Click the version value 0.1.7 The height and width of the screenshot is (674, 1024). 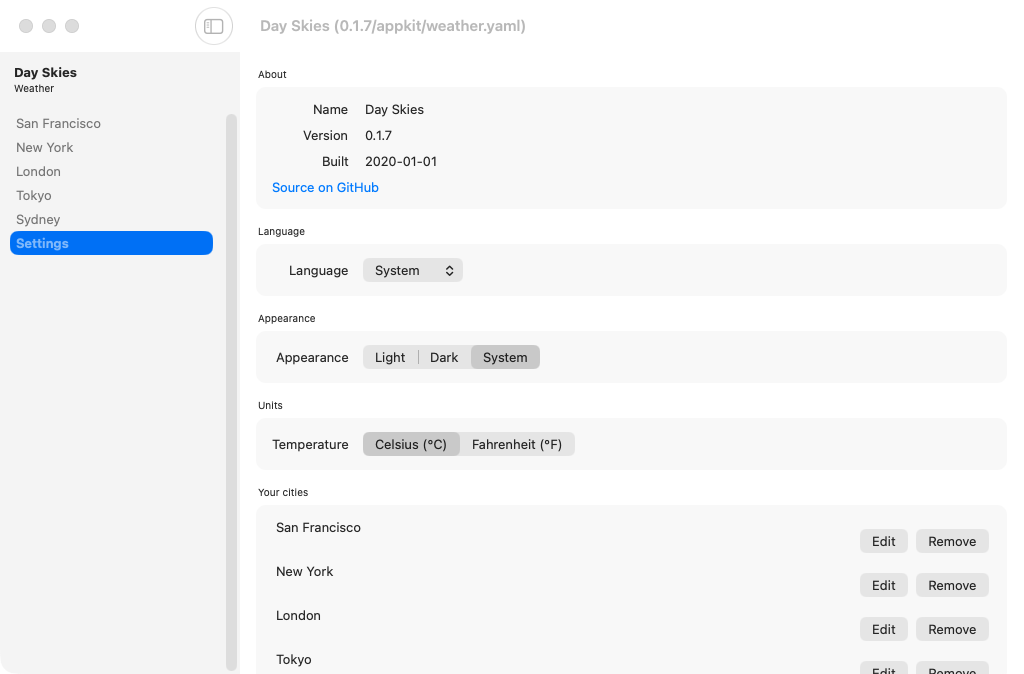click(378, 135)
